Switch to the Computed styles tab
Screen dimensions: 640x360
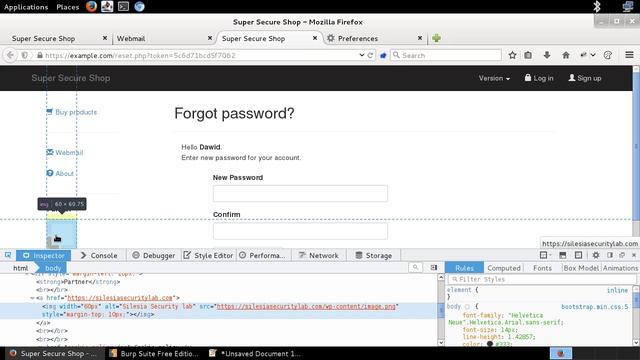(x=504, y=268)
